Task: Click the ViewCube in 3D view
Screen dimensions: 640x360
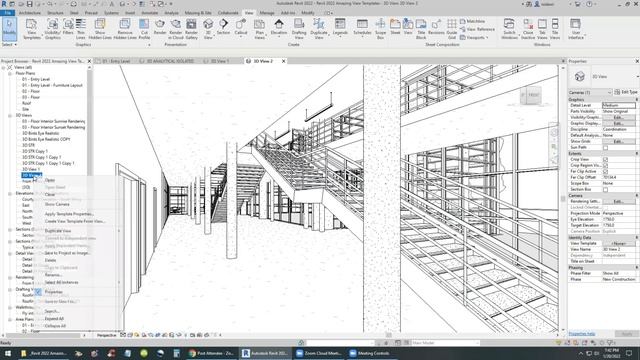Action: [531, 95]
